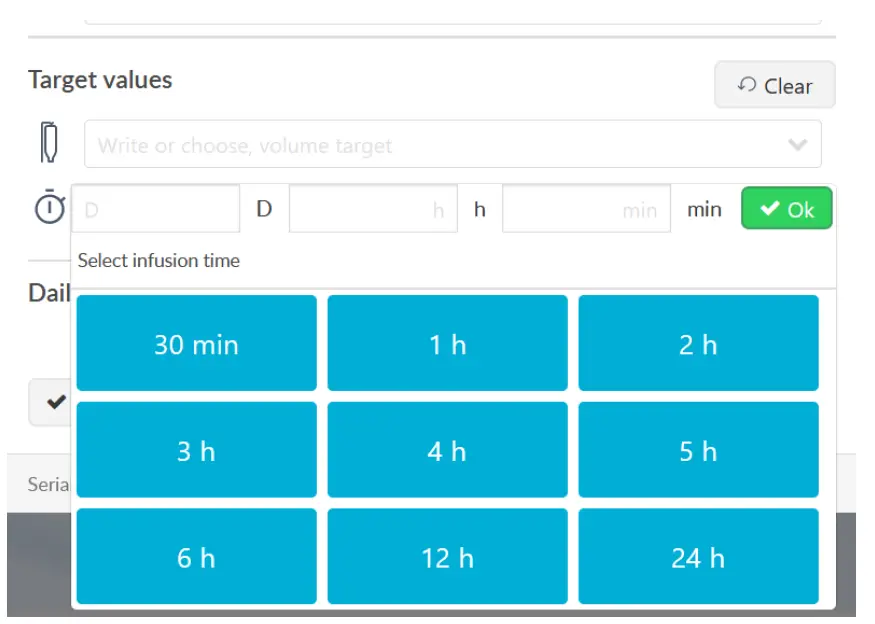Focus the minutes (min) input field

pyautogui.click(x=586, y=209)
